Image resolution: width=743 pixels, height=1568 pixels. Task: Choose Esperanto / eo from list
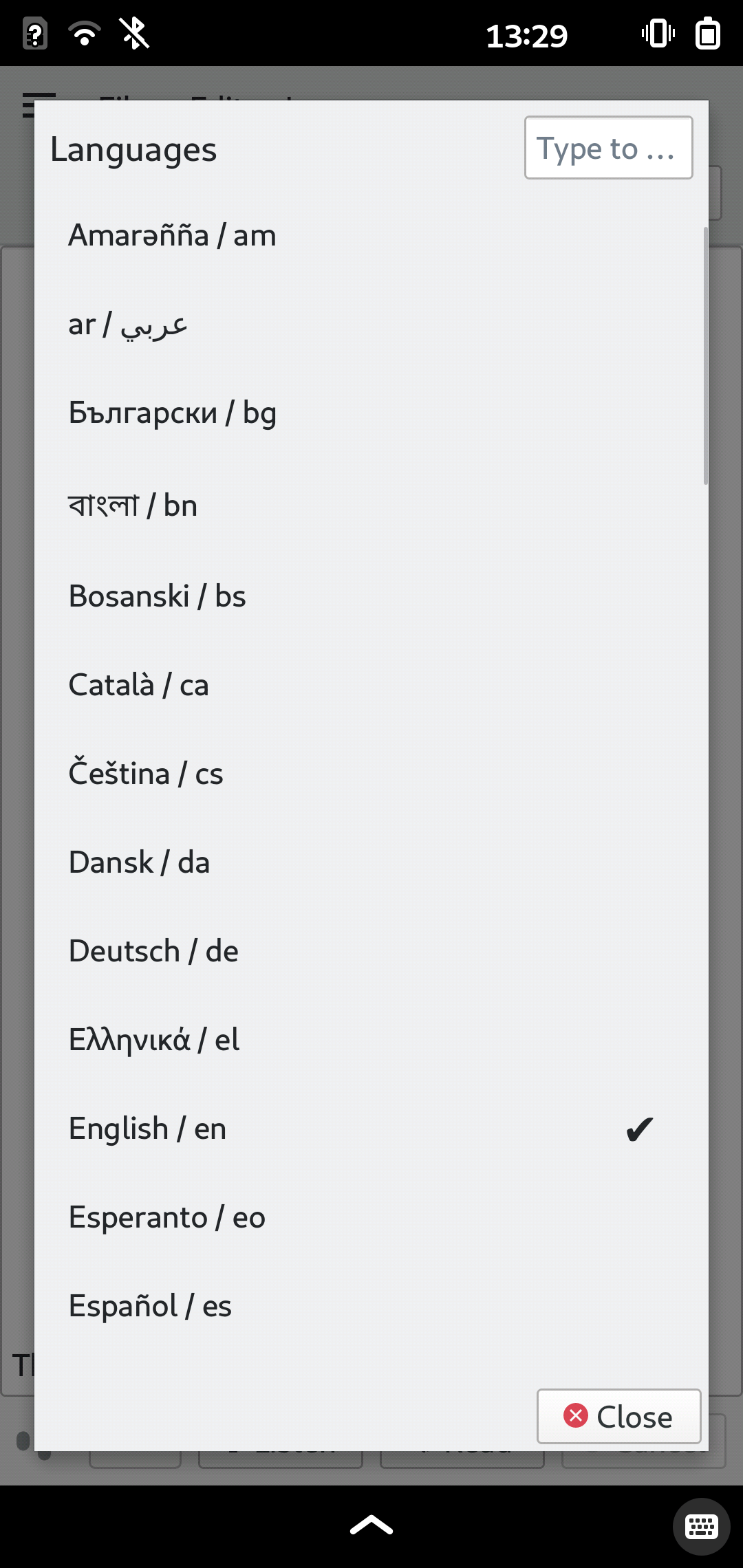(x=167, y=1218)
